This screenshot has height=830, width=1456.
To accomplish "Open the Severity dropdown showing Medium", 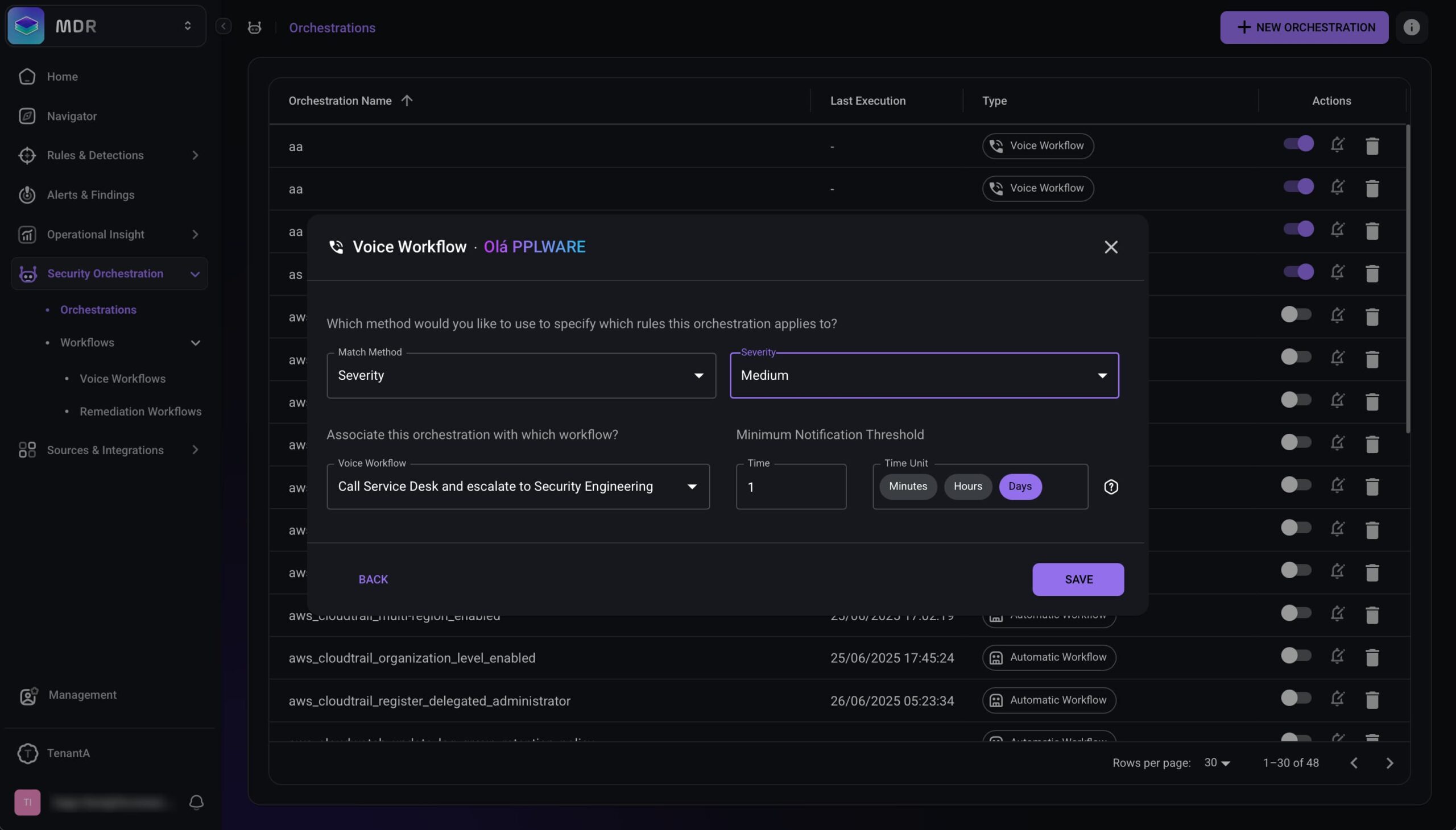I will coord(924,375).
